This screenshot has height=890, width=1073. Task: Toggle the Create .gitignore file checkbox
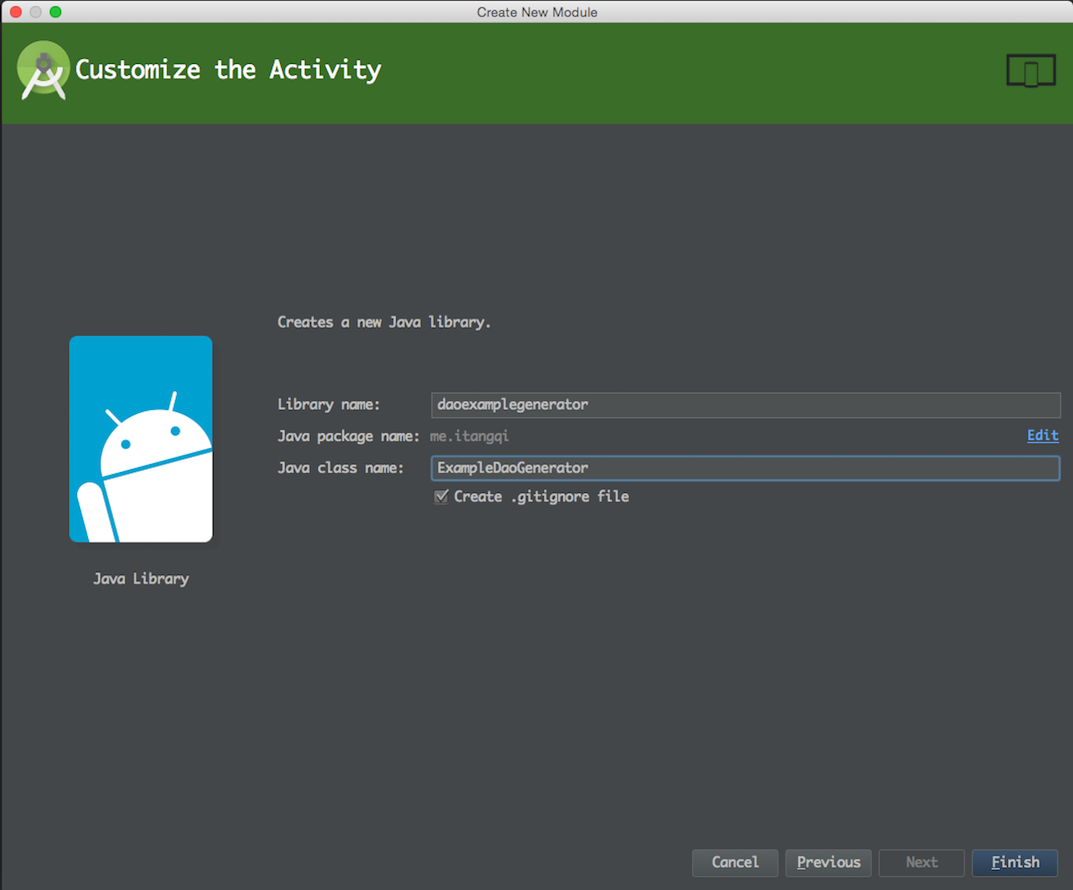(x=441, y=497)
